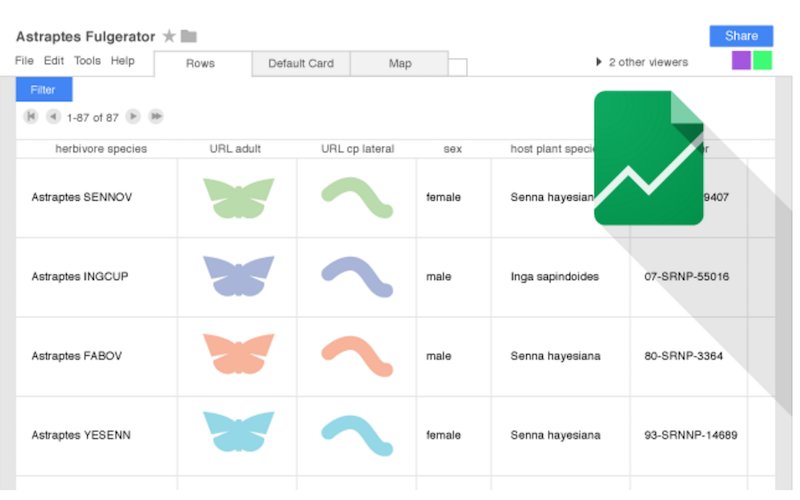Click the blue Filter button
The image size is (800, 500).
(44, 90)
